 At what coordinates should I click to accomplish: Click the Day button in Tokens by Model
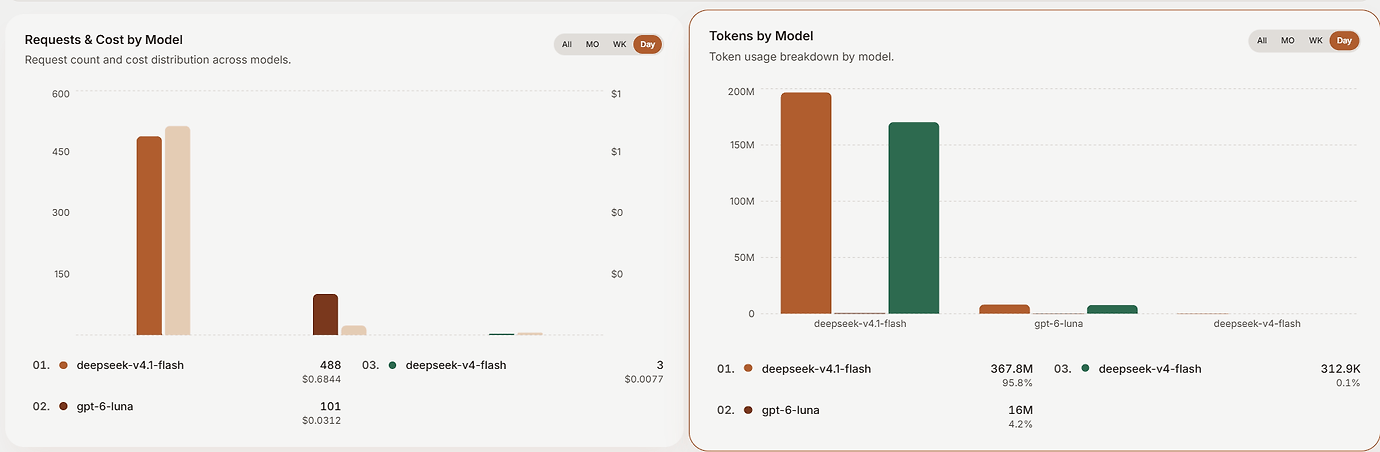1344,40
